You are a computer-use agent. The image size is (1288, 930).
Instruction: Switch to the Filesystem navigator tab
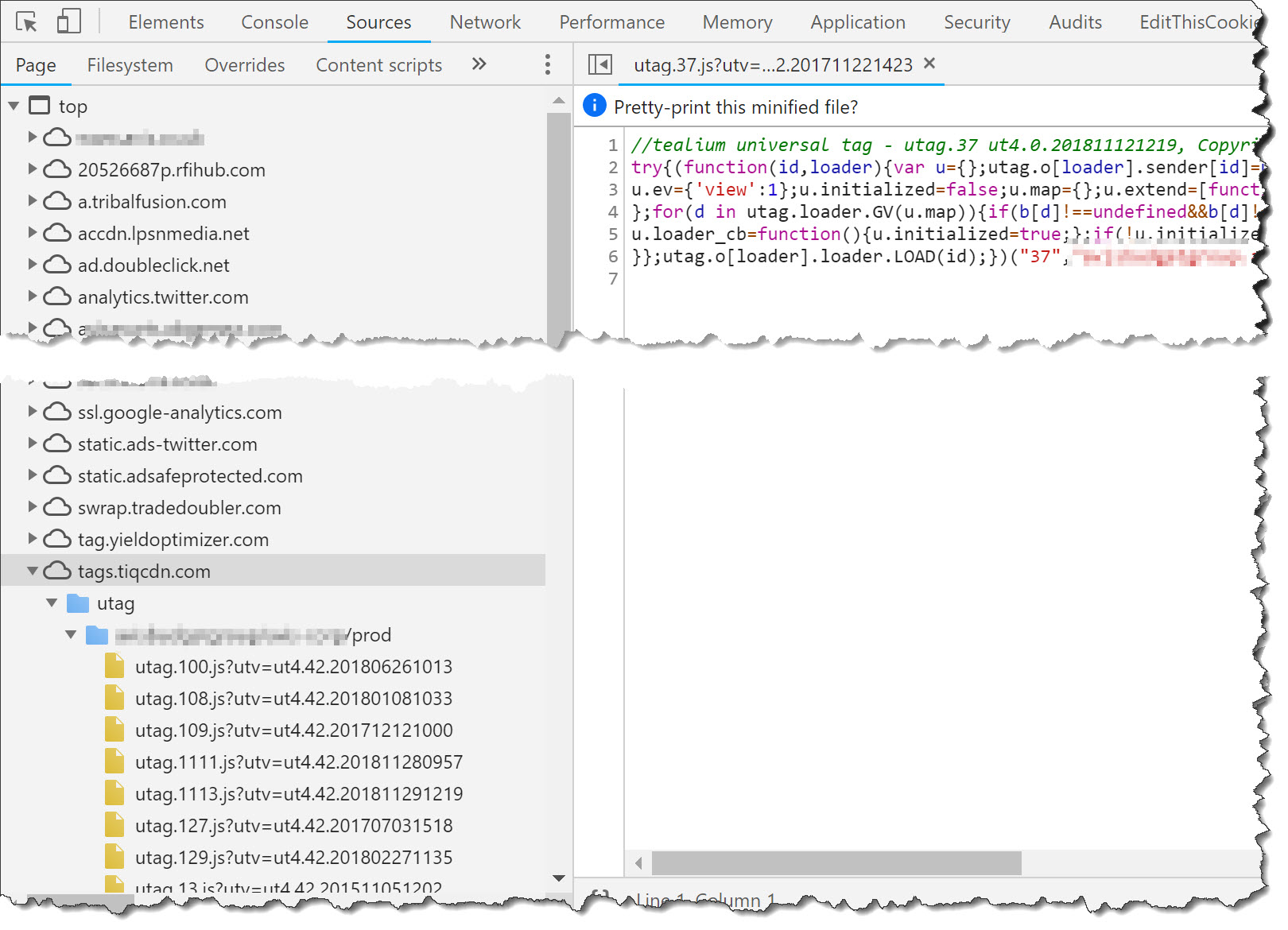pos(130,65)
